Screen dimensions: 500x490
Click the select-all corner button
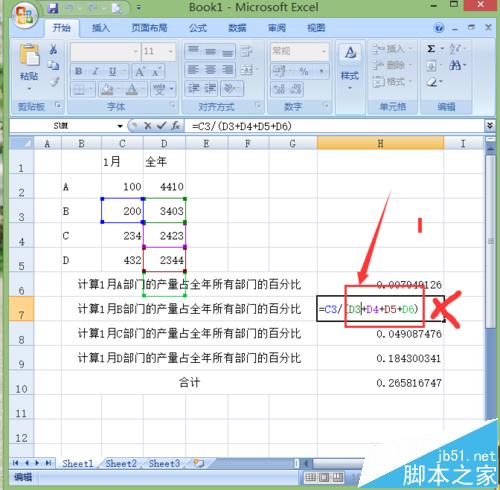pyautogui.click(x=21, y=143)
